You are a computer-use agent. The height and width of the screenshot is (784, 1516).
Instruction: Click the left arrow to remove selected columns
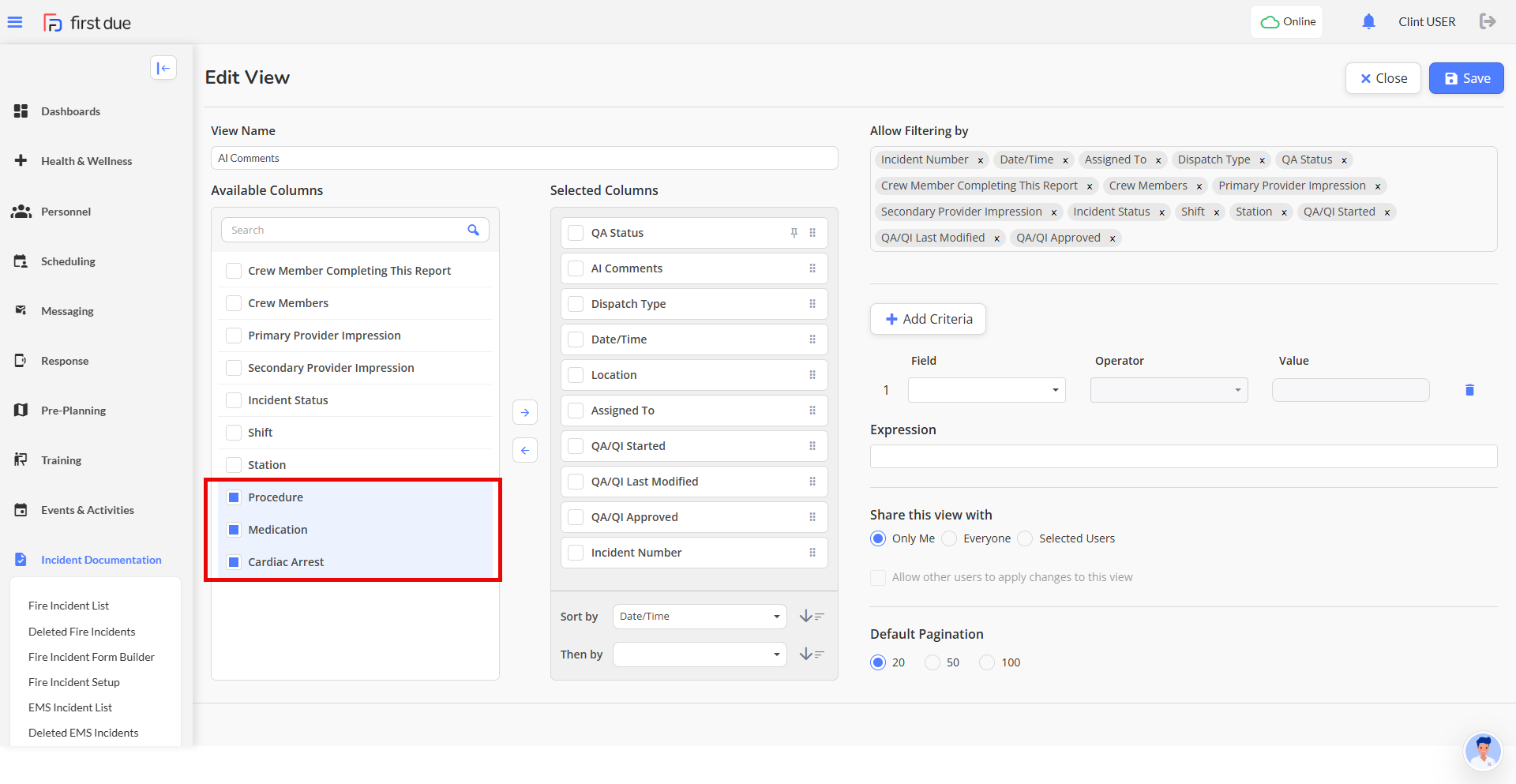tap(525, 450)
